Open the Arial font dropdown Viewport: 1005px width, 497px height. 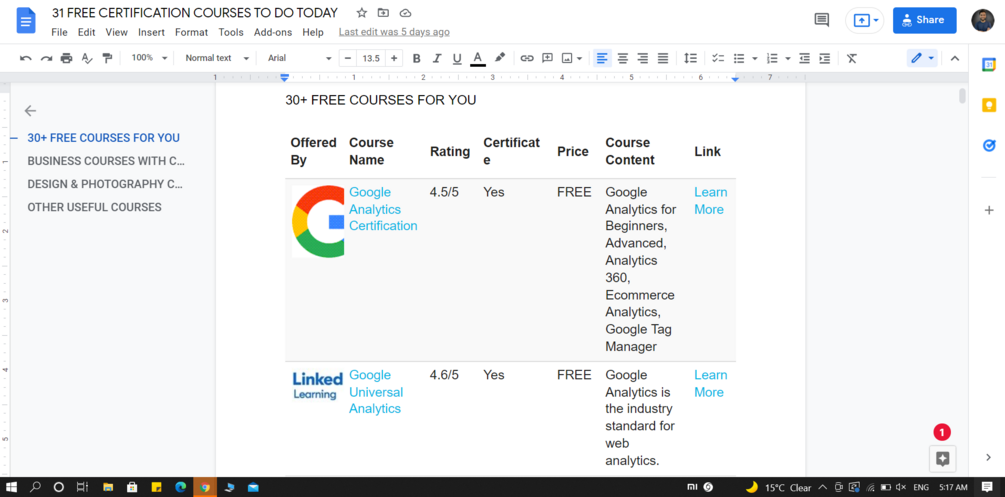(299, 58)
